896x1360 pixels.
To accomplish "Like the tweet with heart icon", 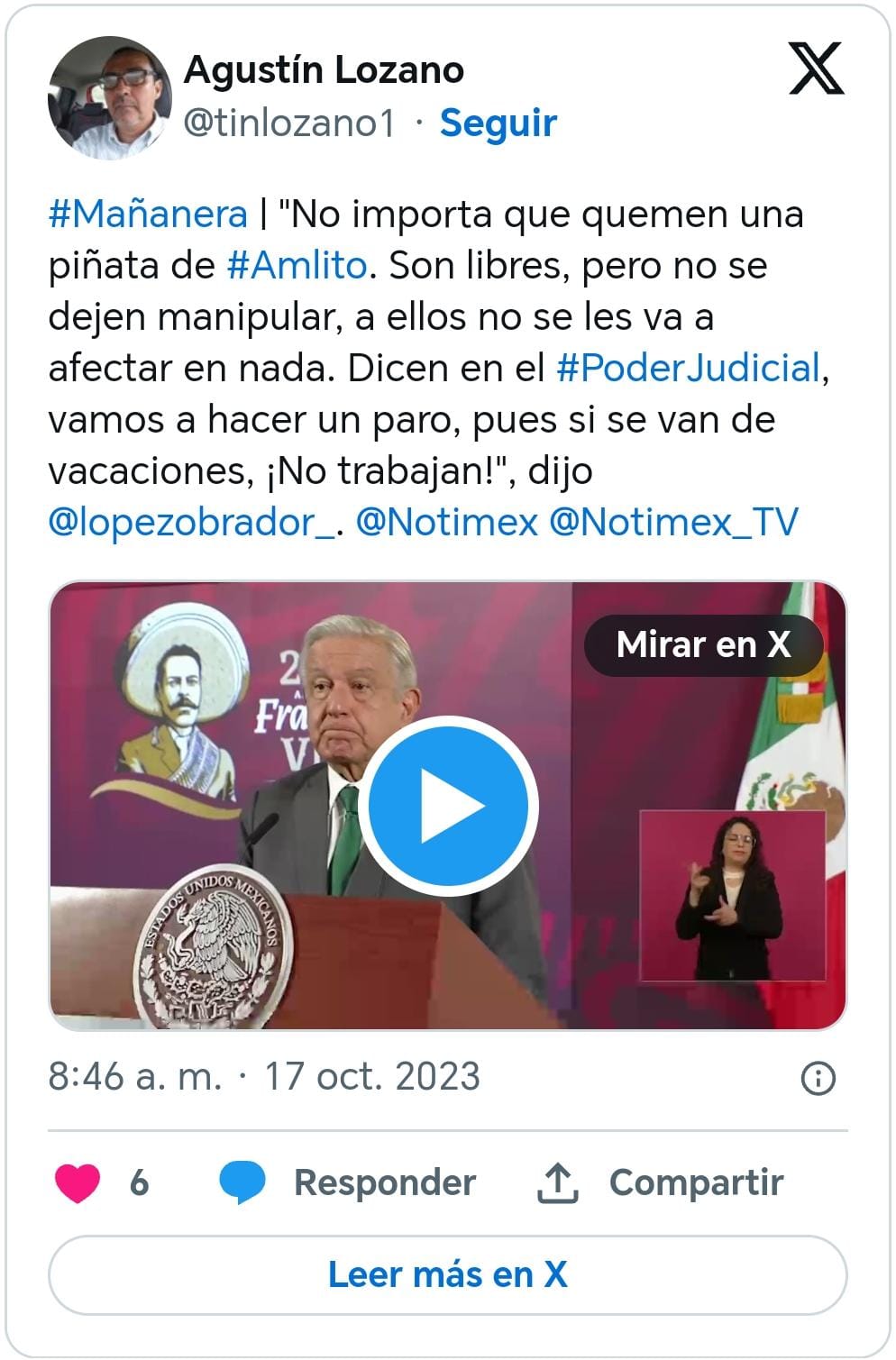I will pos(78,1182).
